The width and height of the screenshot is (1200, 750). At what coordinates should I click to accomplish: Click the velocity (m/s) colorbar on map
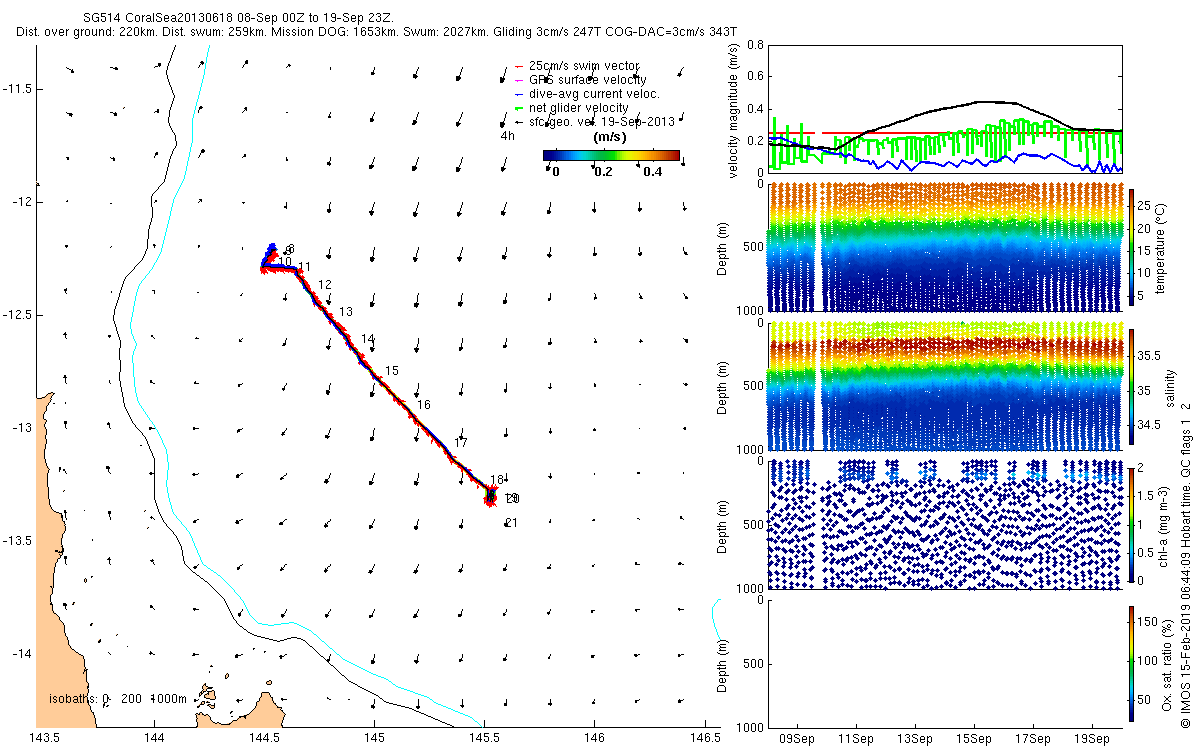(x=611, y=156)
